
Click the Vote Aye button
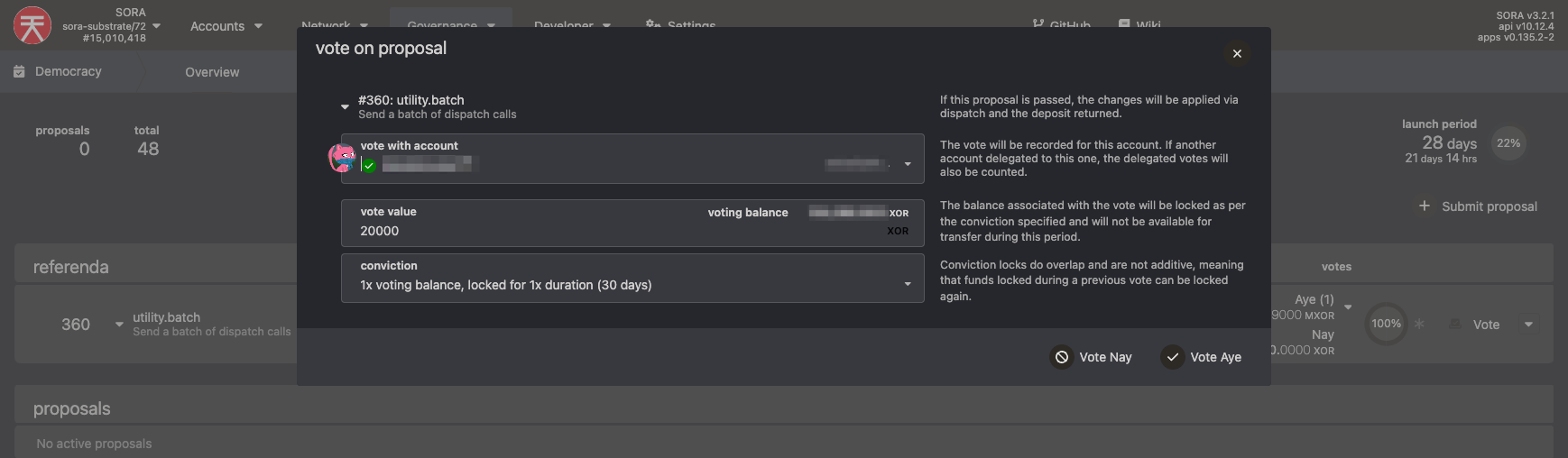pyautogui.click(x=1202, y=357)
